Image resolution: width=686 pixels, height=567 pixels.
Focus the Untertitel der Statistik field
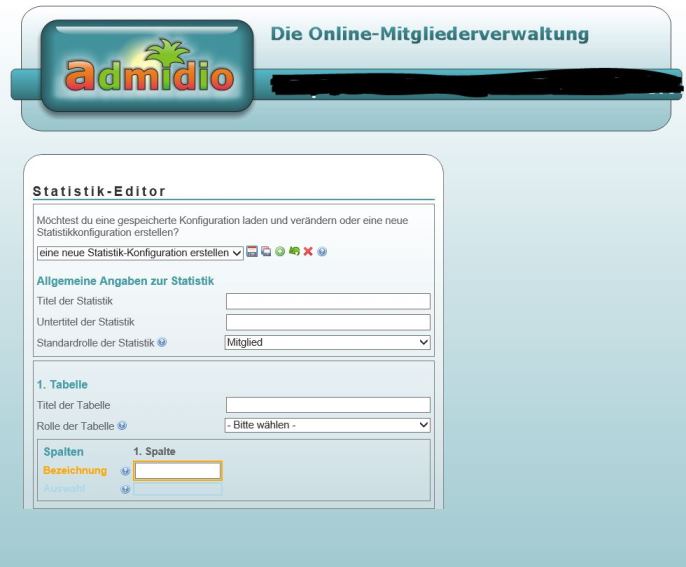[x=328, y=322]
